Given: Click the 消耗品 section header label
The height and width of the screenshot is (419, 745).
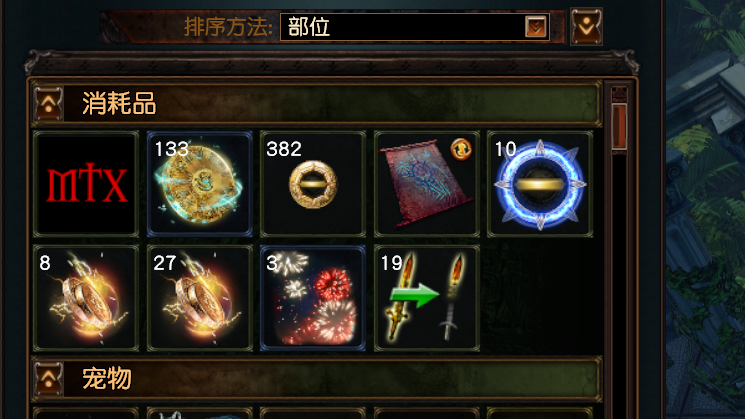Looking at the screenshot, I should pos(119,103).
